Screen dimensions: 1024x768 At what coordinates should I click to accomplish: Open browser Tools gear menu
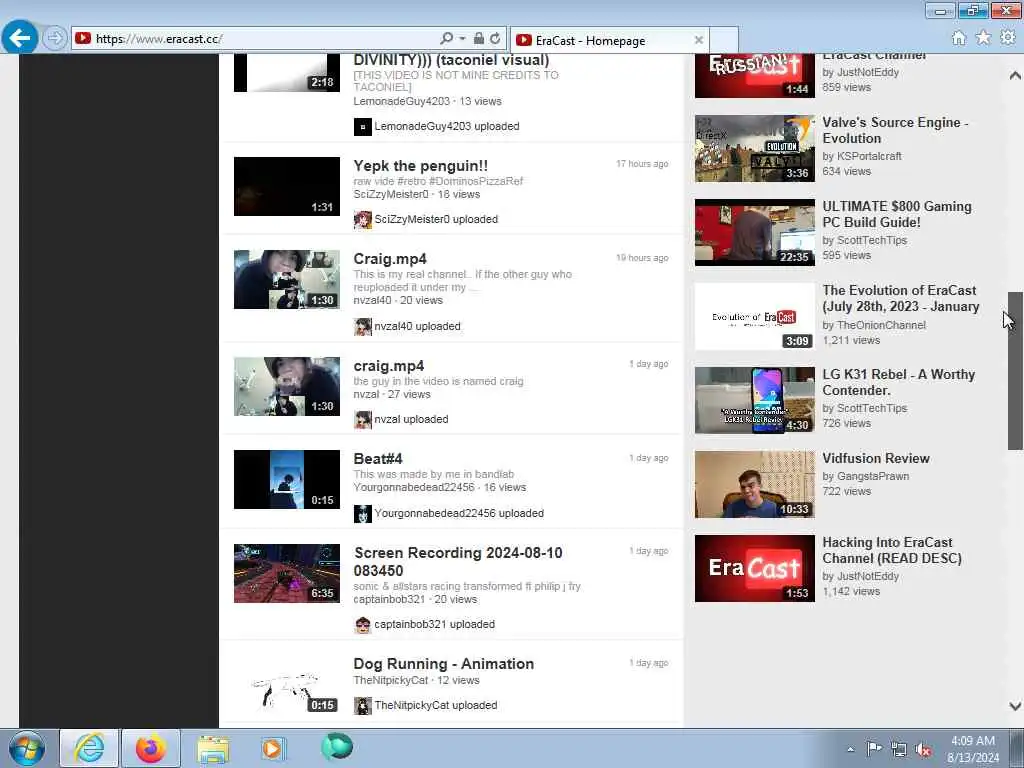[x=1008, y=38]
